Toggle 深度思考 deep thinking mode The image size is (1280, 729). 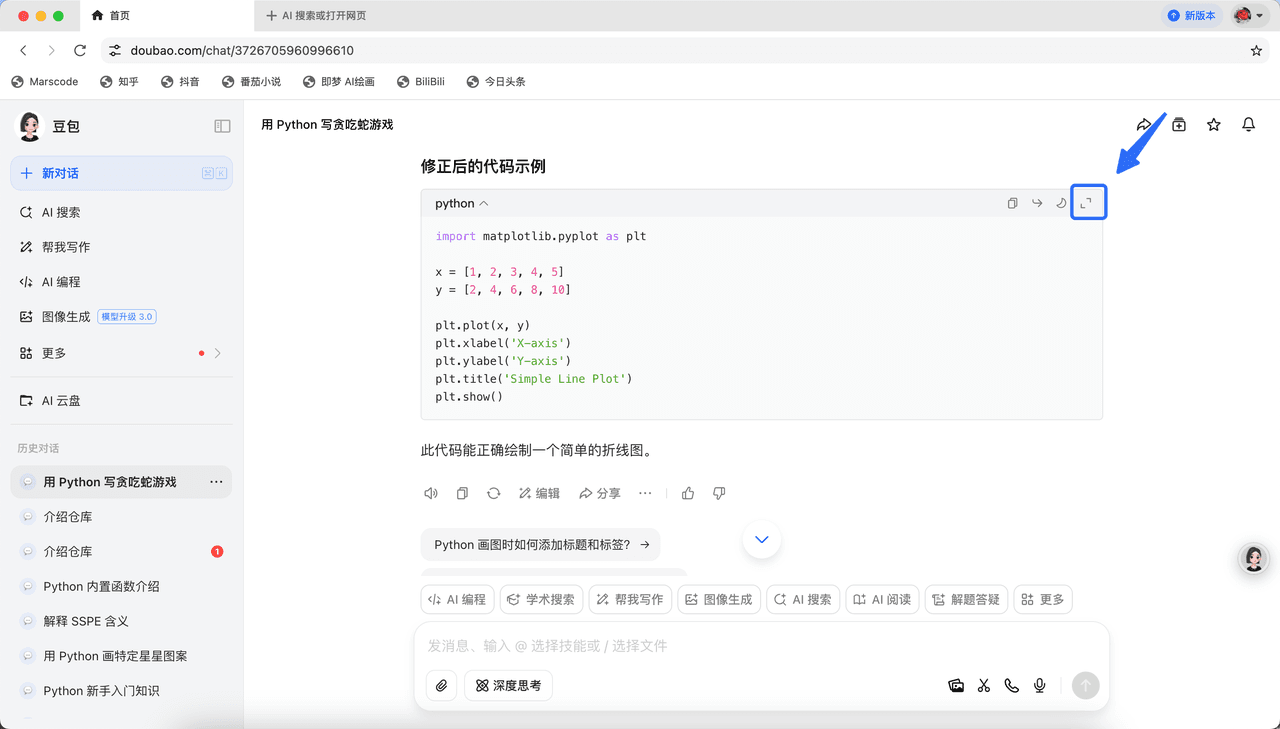[509, 685]
